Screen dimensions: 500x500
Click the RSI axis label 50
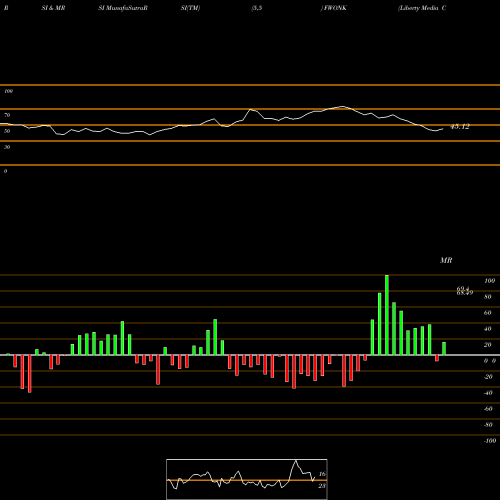pos(7,131)
